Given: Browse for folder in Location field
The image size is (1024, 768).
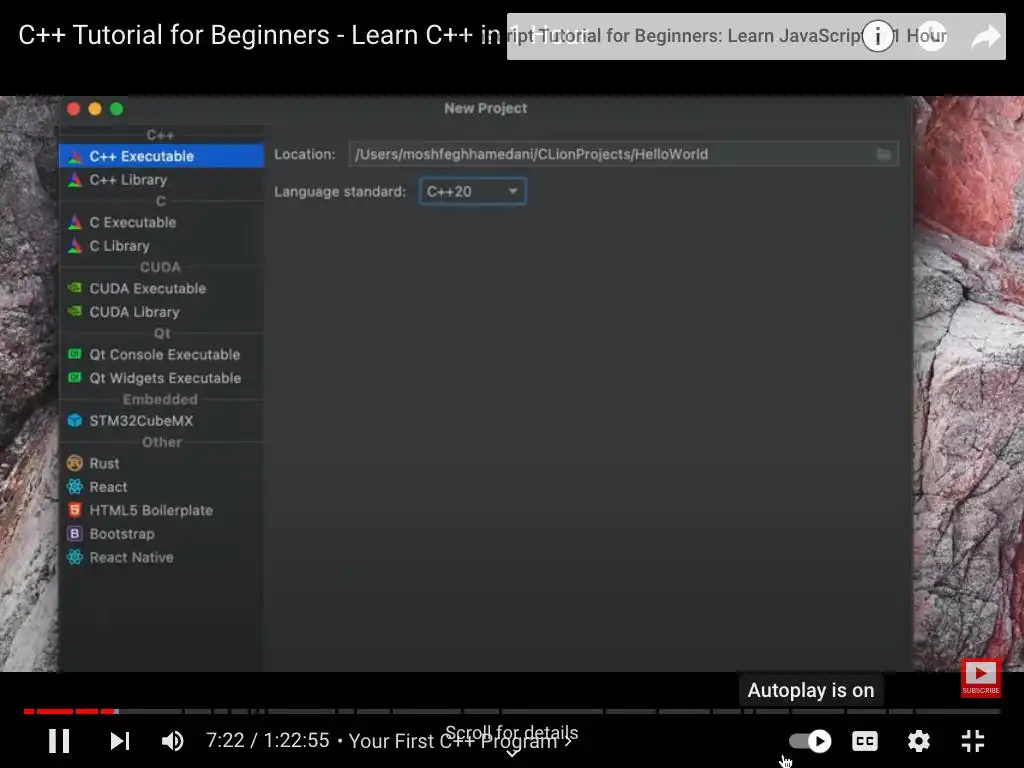Looking at the screenshot, I should (883, 155).
